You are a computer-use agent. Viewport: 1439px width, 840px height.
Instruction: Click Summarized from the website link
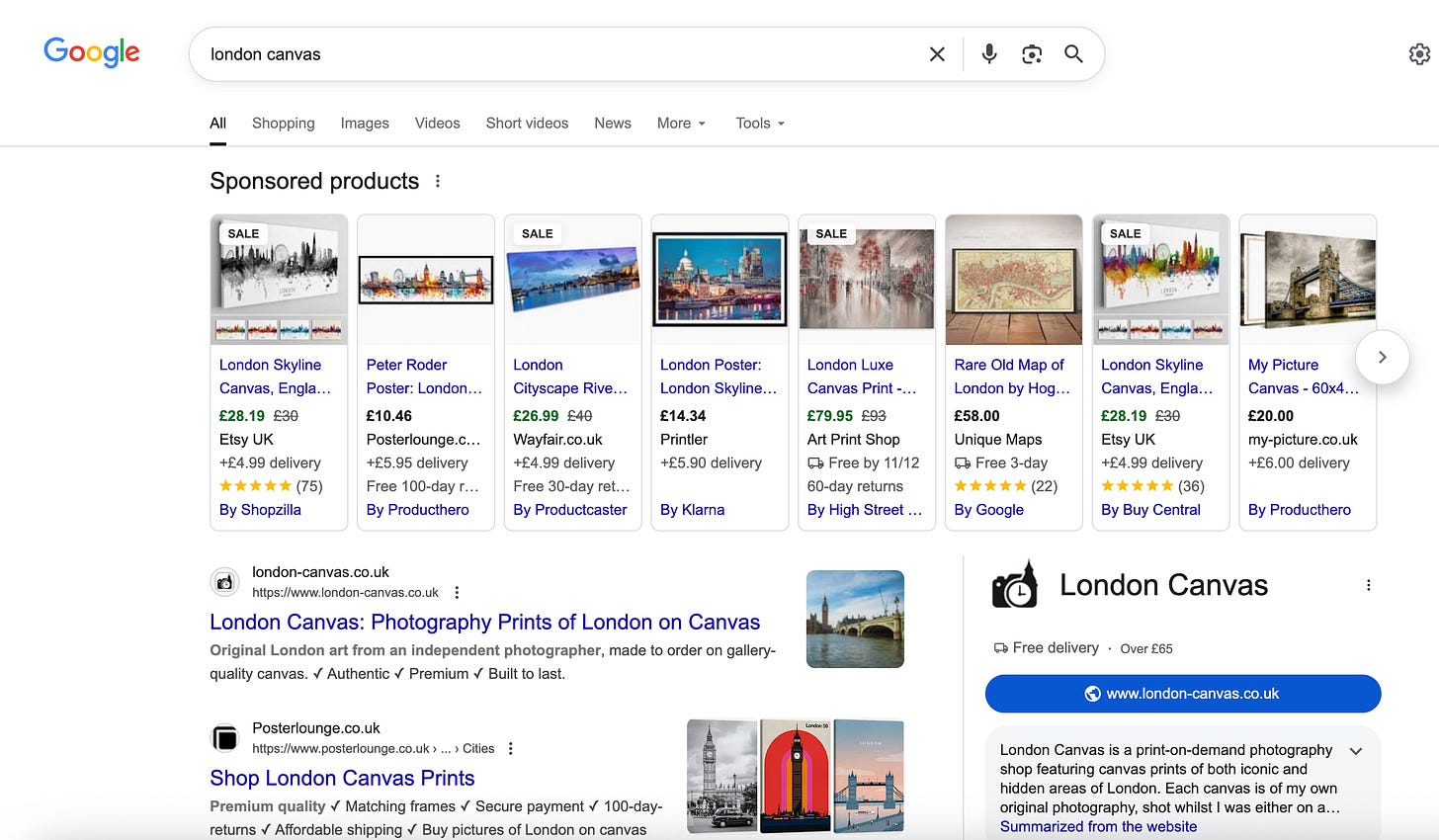1098,826
